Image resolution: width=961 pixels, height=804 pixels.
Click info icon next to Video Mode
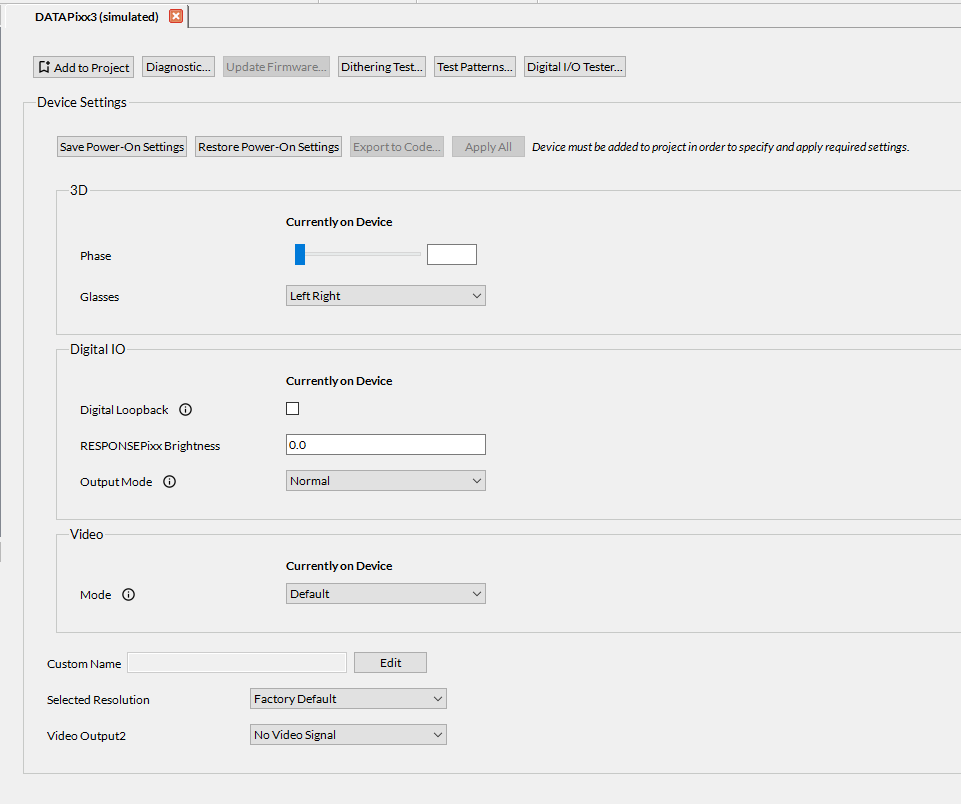(128, 595)
